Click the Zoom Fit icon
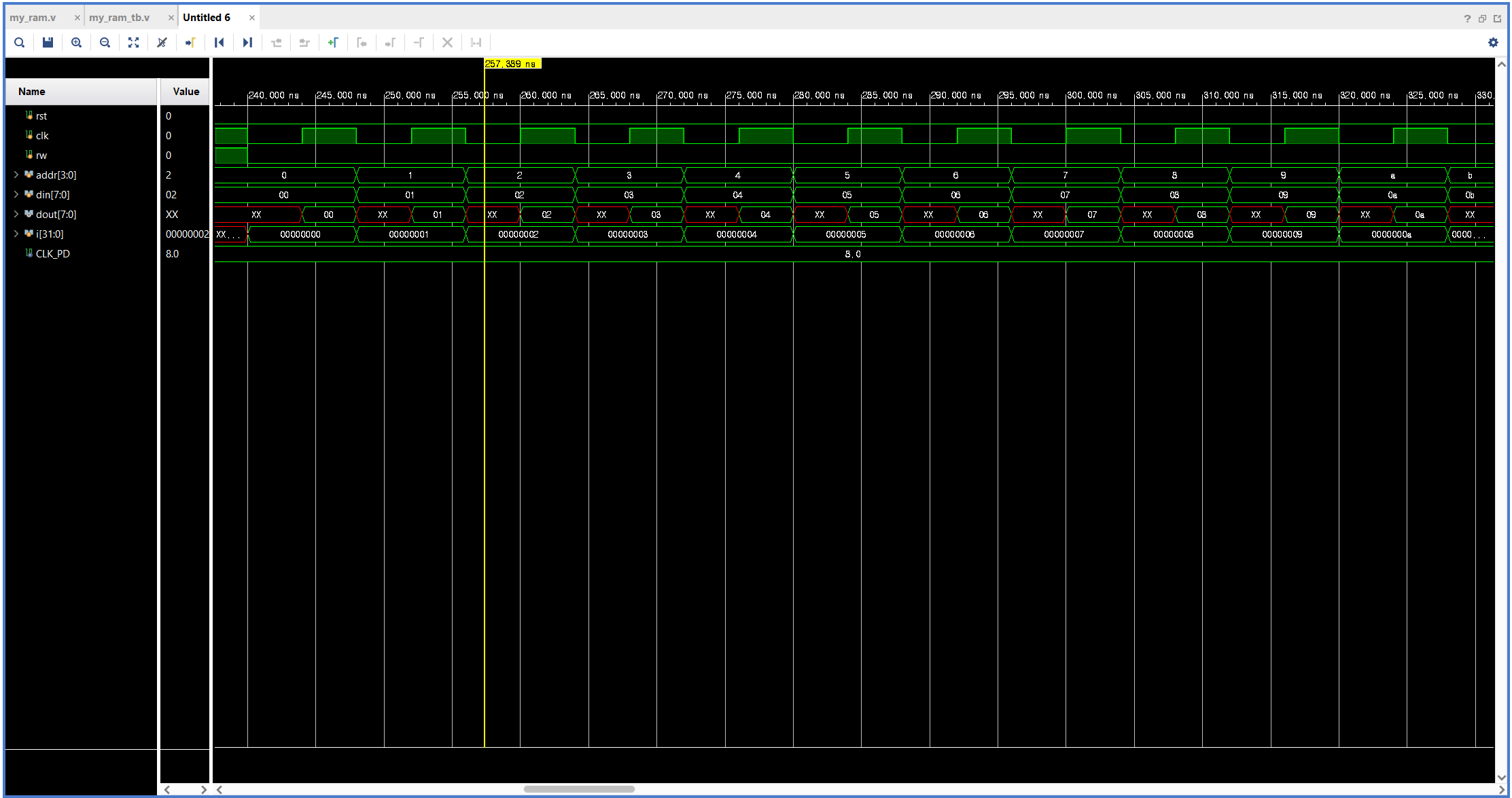This screenshot has height=798, width=1512. point(133,42)
